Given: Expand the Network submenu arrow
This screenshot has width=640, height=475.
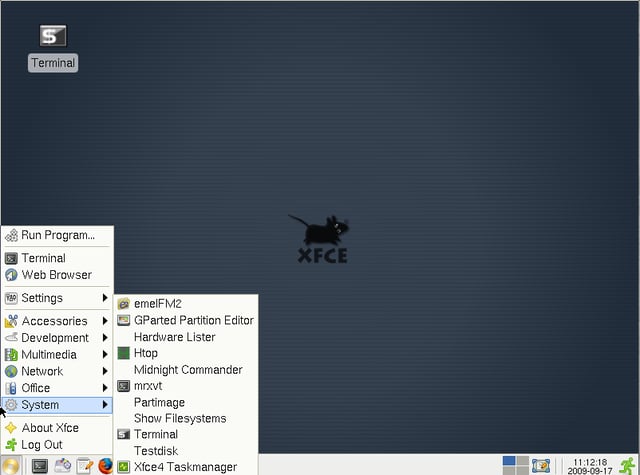Looking at the screenshot, I should pos(105,371).
